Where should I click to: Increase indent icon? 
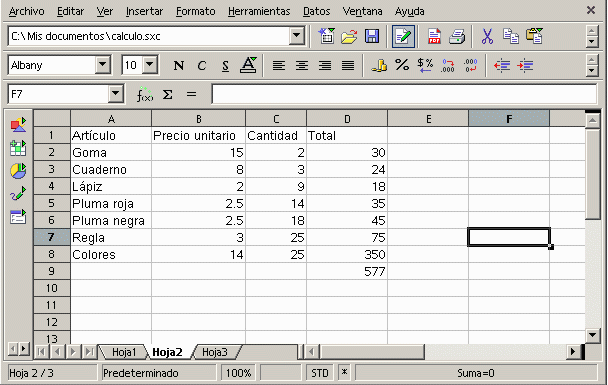coord(525,65)
